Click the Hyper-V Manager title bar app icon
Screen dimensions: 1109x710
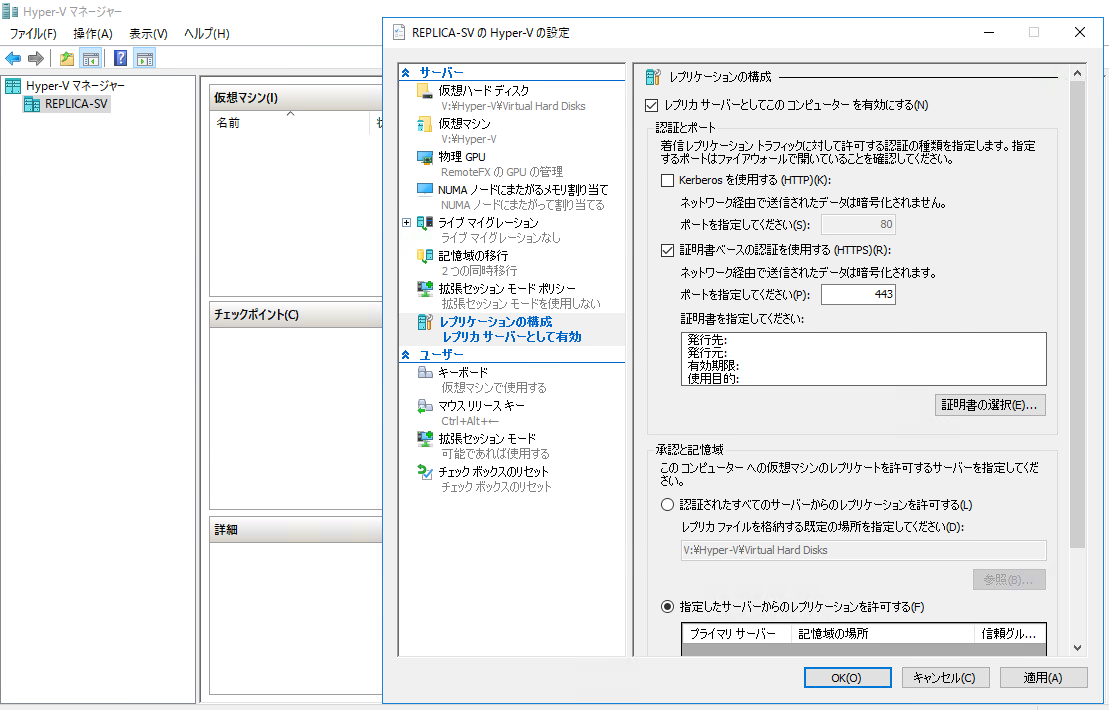pyautogui.click(x=10, y=11)
